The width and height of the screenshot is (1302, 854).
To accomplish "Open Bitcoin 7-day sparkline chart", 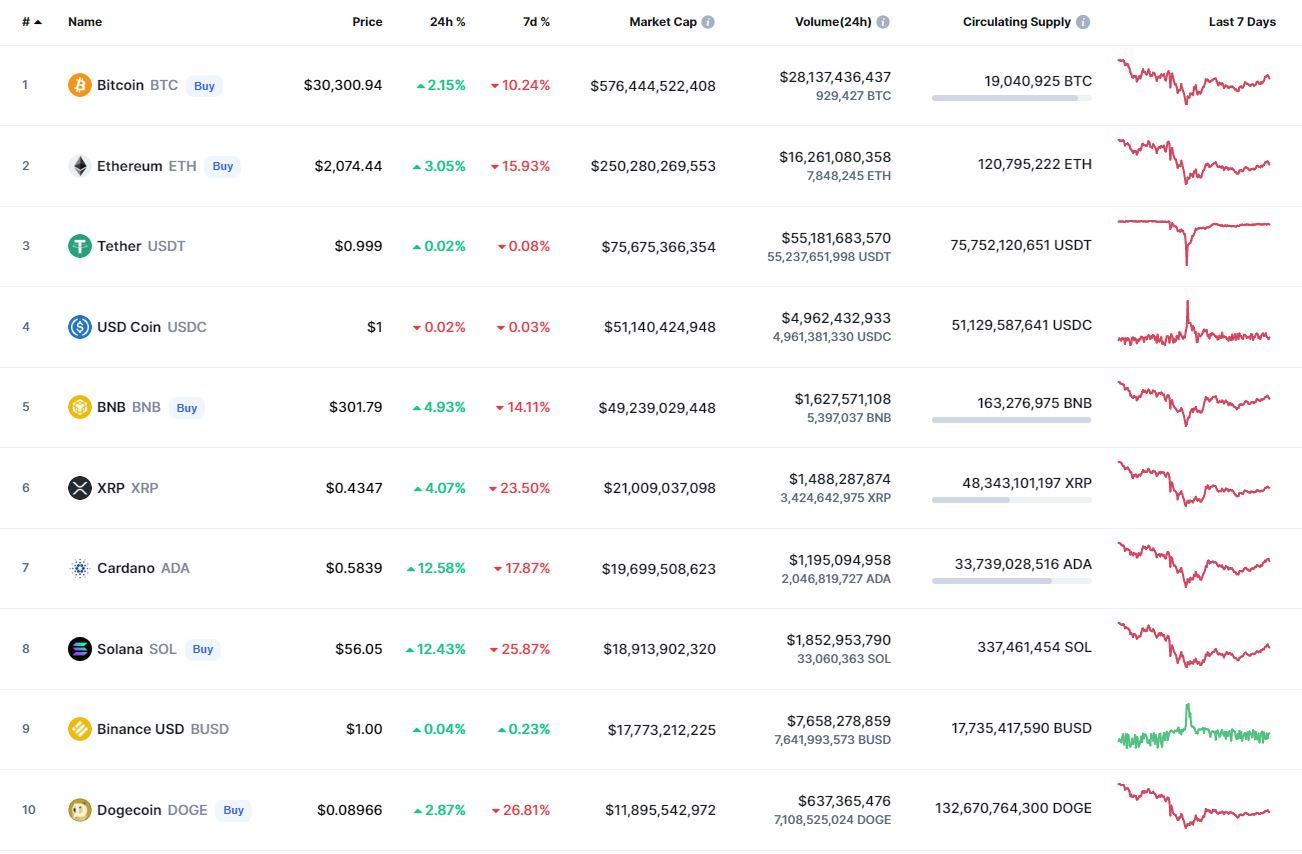I will (x=1194, y=81).
